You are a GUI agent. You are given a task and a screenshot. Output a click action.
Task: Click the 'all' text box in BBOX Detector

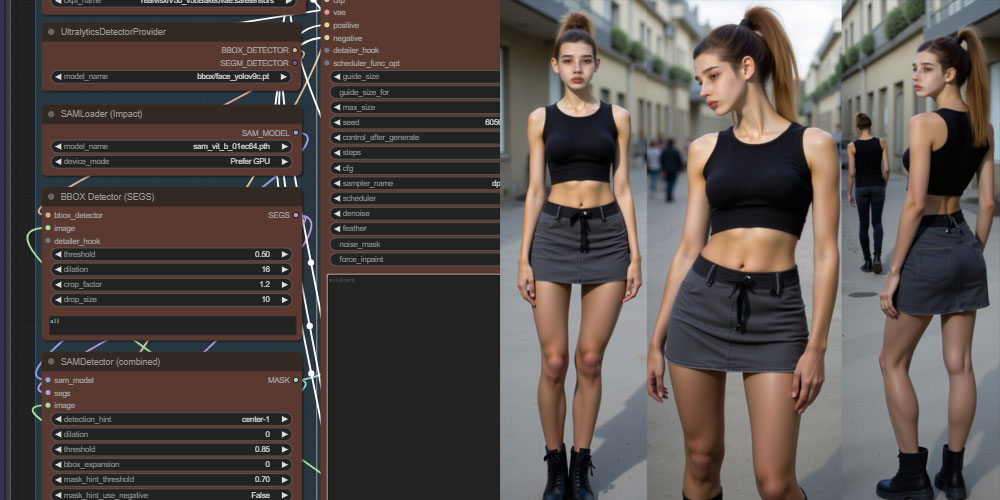click(173, 325)
